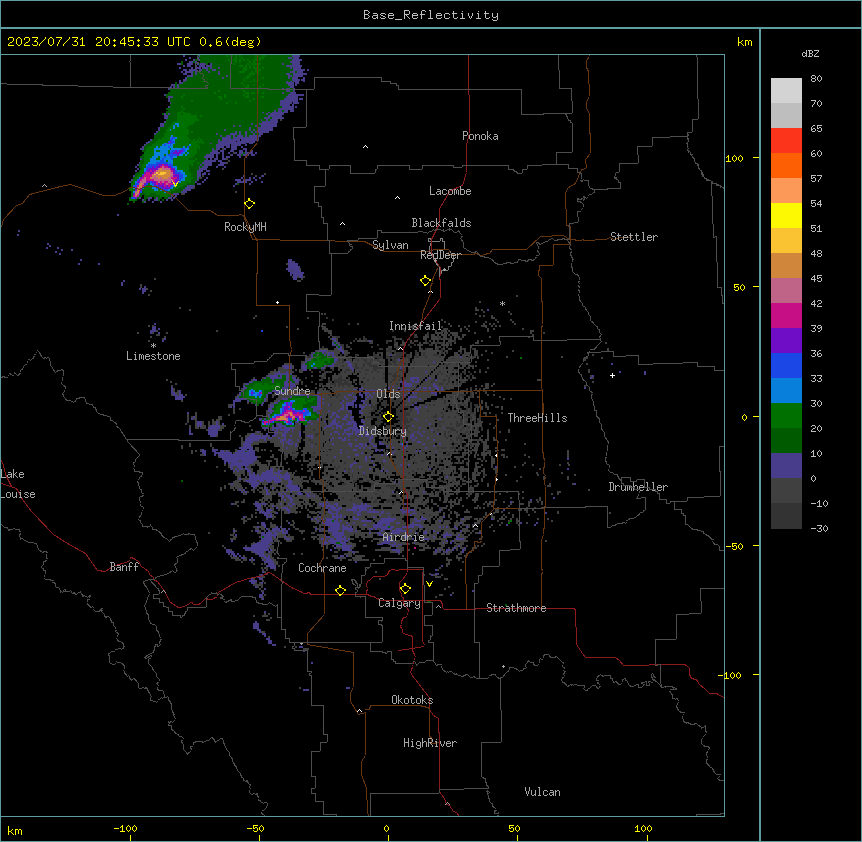The image size is (862, 842).
Task: Click the green 30 dBZ legend swatch
Action: [x=786, y=416]
